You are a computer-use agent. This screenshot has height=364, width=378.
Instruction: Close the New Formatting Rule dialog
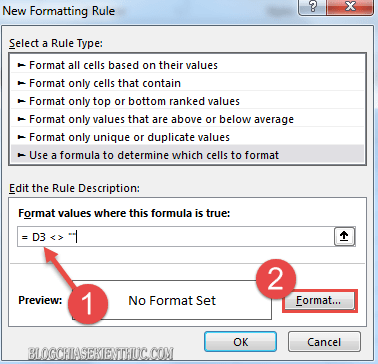pos(350,7)
